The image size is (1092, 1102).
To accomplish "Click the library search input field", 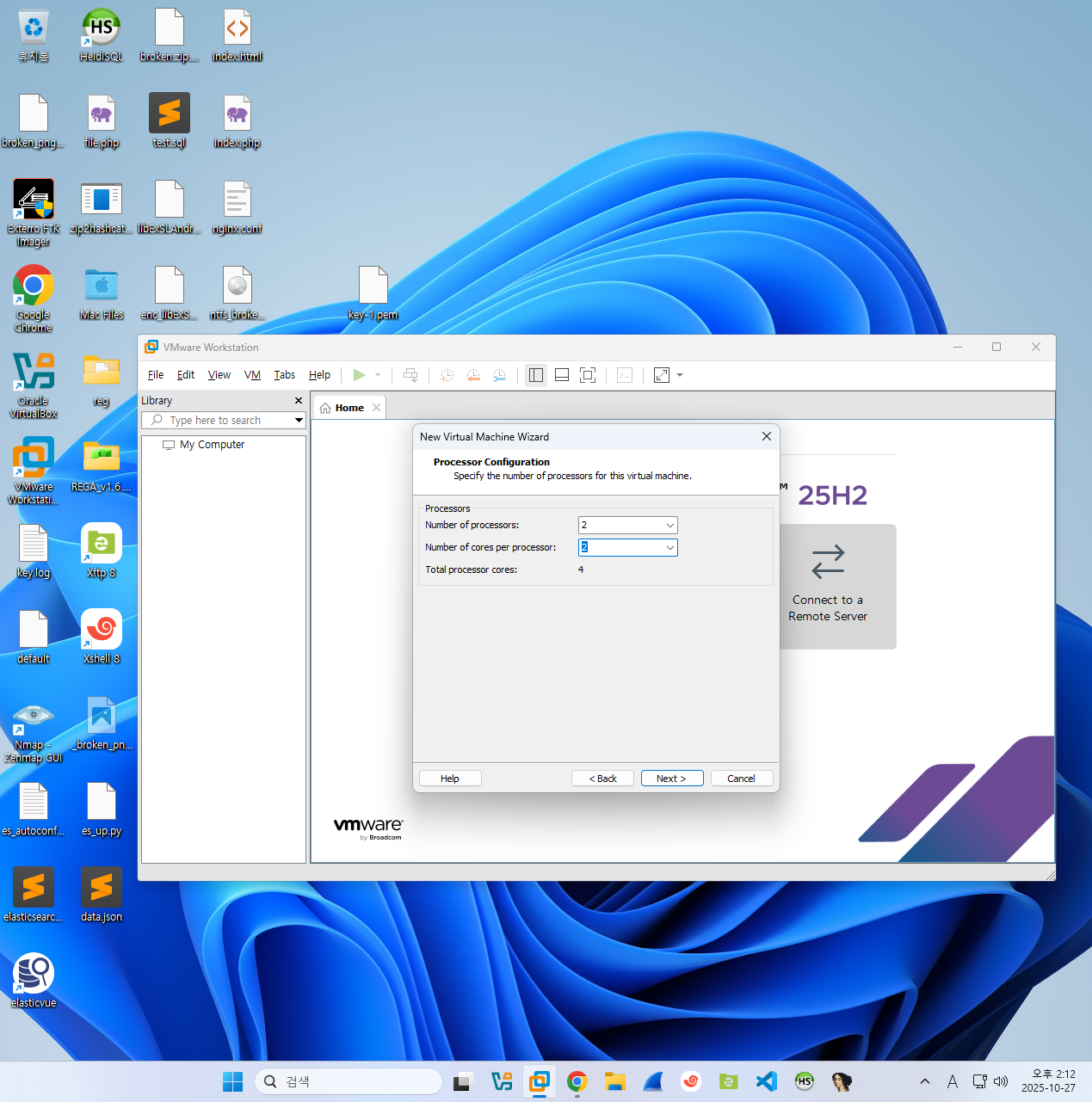I will [x=224, y=421].
